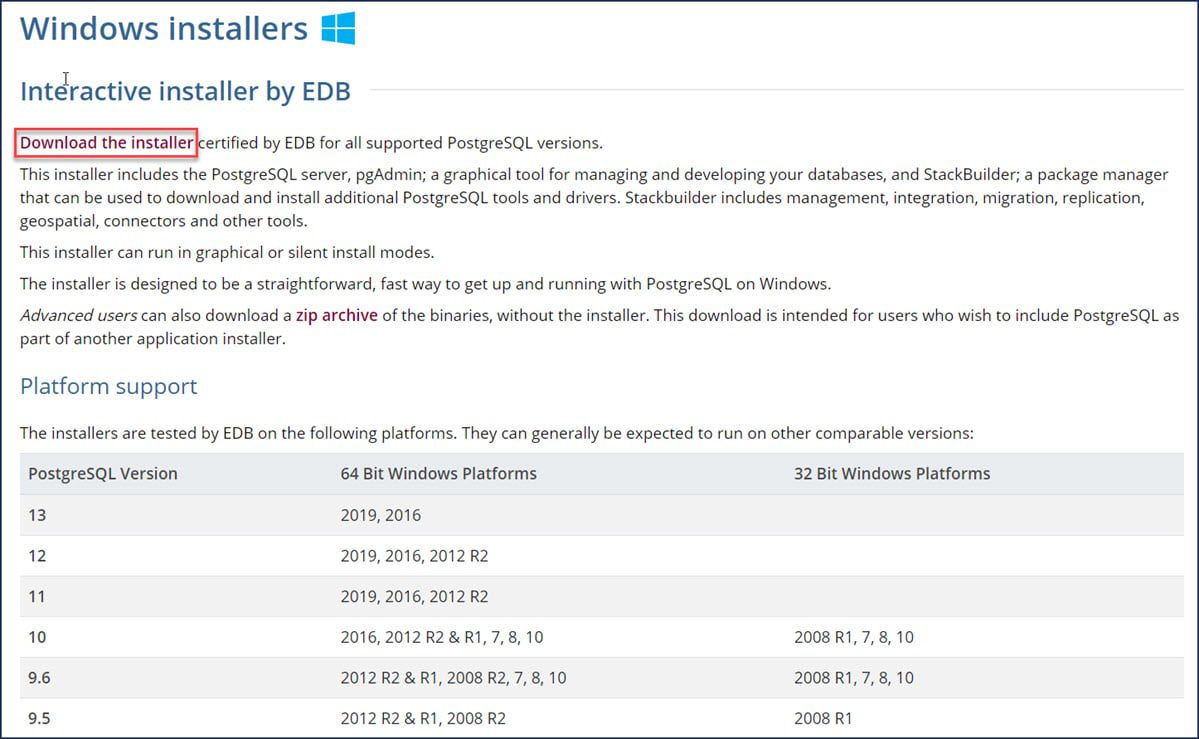Click the Interactive installer by EDB heading
The height and width of the screenshot is (739, 1199).
[x=183, y=91]
